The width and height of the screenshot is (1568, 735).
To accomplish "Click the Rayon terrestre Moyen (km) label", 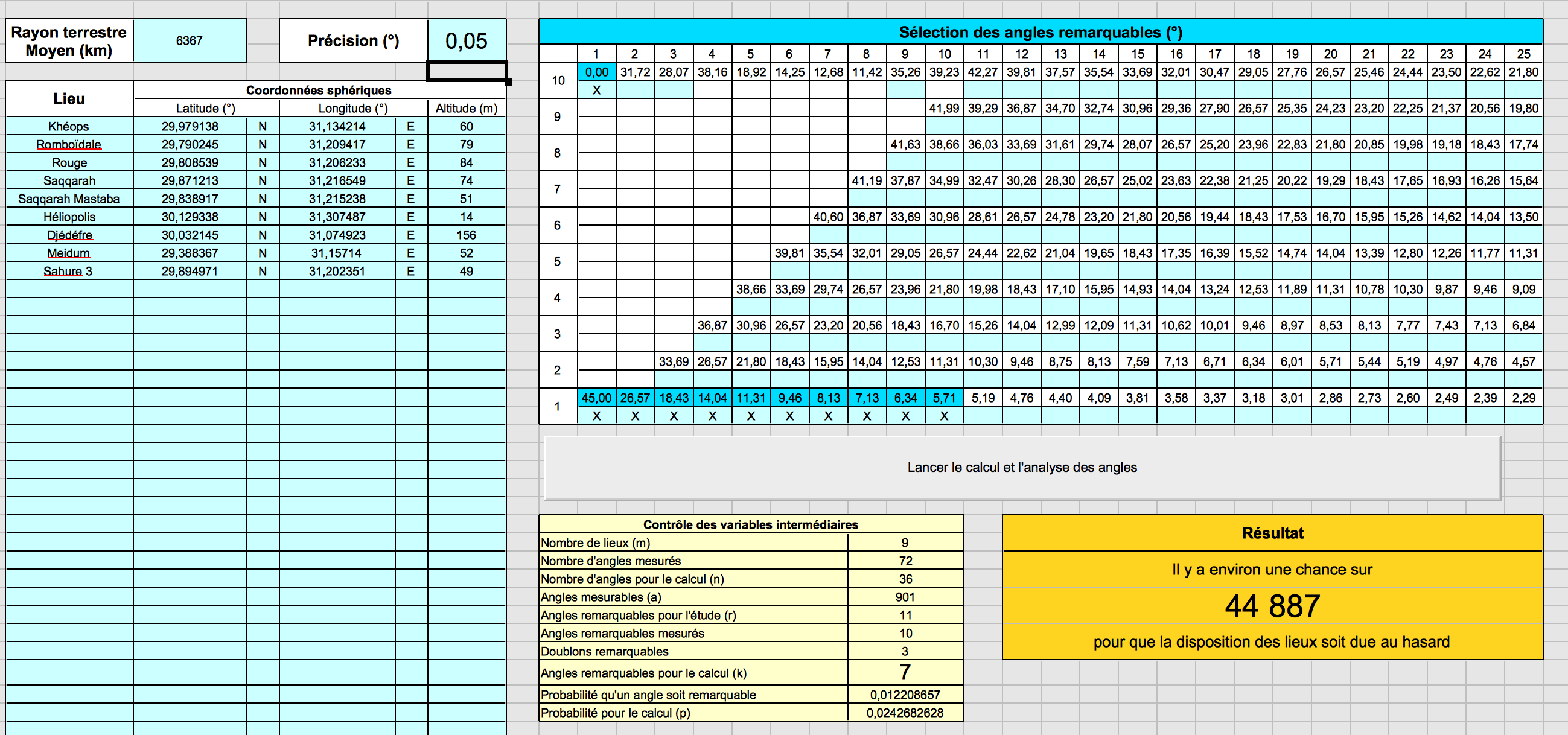I will coord(69,41).
